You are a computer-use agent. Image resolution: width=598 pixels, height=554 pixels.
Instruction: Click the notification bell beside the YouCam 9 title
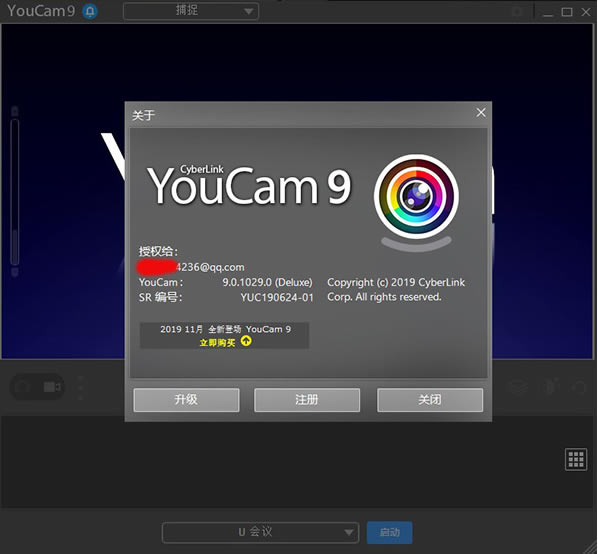pyautogui.click(x=90, y=11)
